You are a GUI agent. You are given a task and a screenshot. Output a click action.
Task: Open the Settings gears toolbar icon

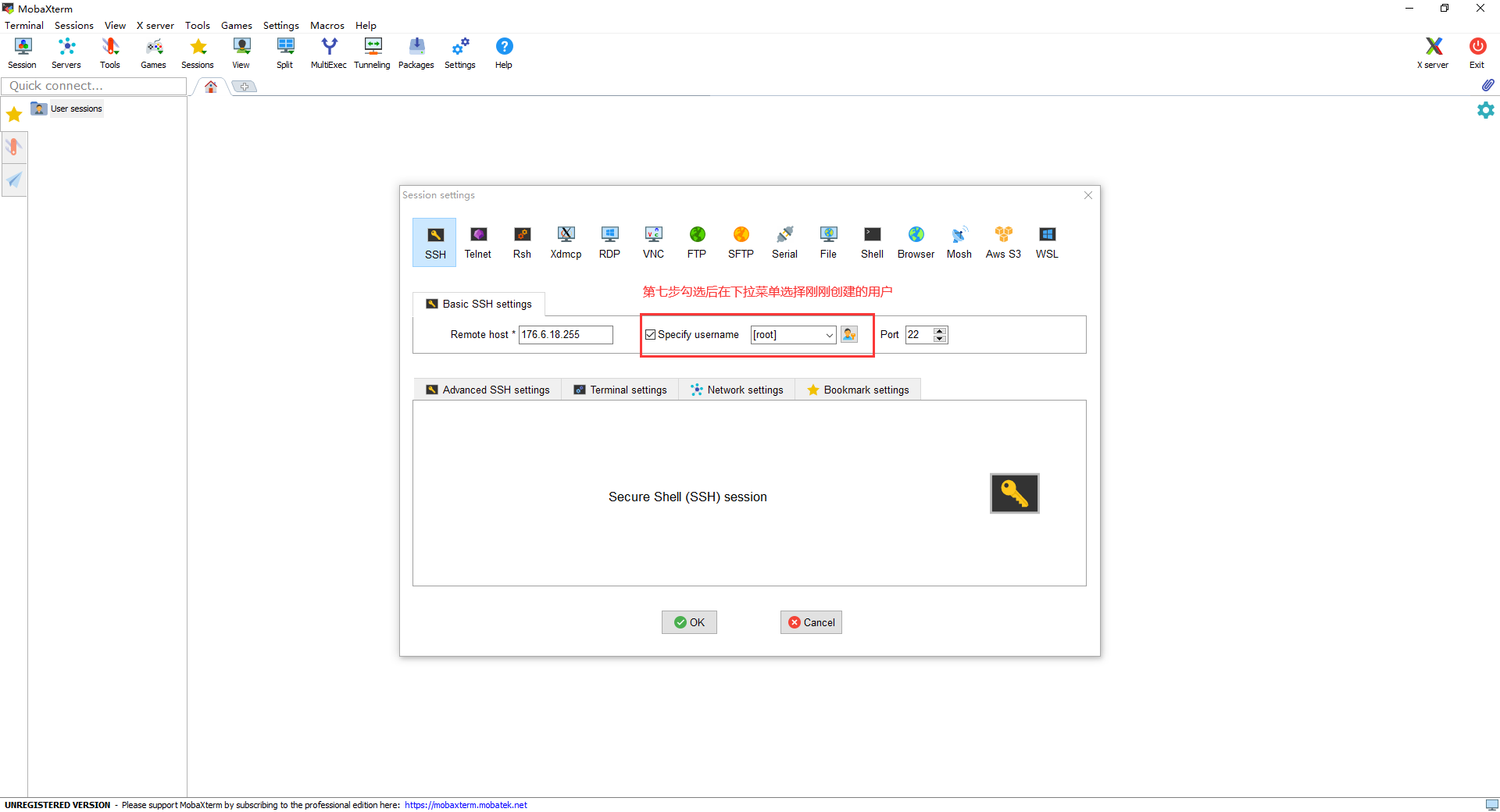pos(460,53)
